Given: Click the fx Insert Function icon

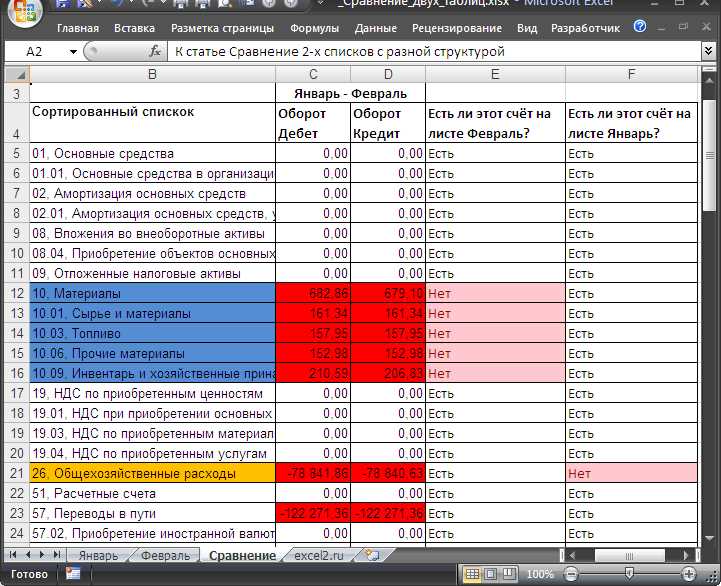Looking at the screenshot, I should point(155,51).
